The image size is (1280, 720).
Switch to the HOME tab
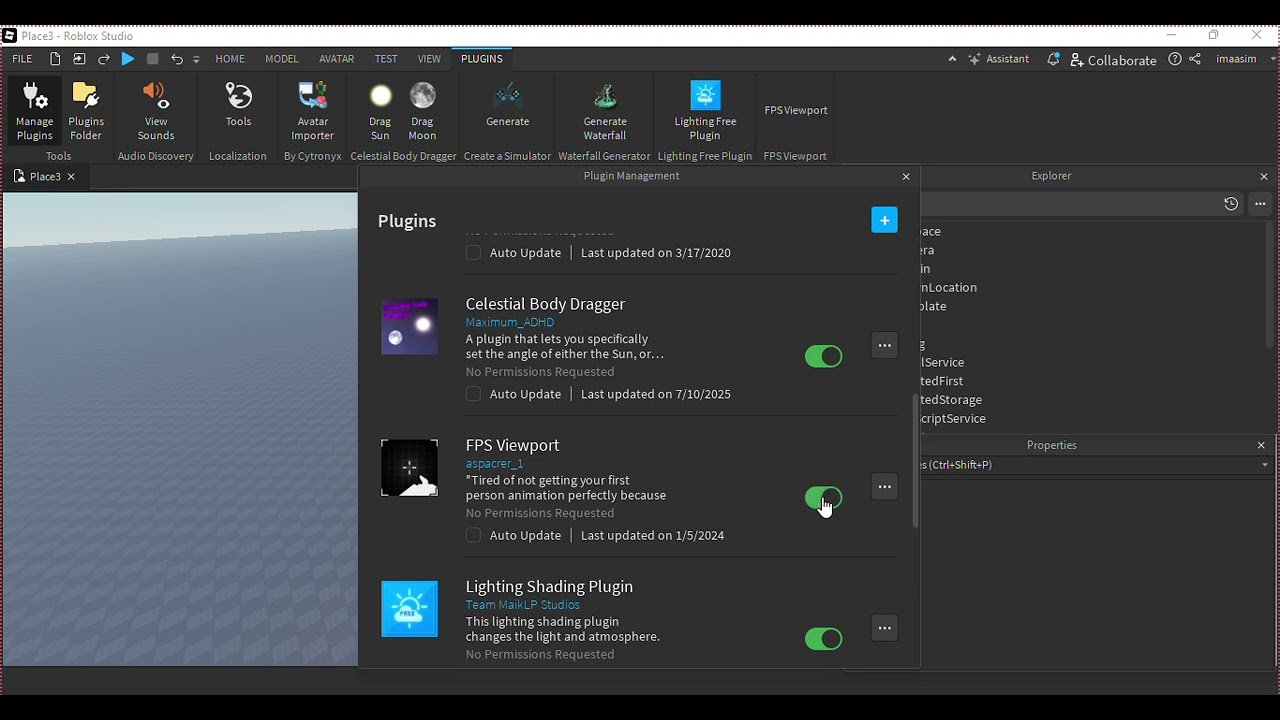pos(230,59)
